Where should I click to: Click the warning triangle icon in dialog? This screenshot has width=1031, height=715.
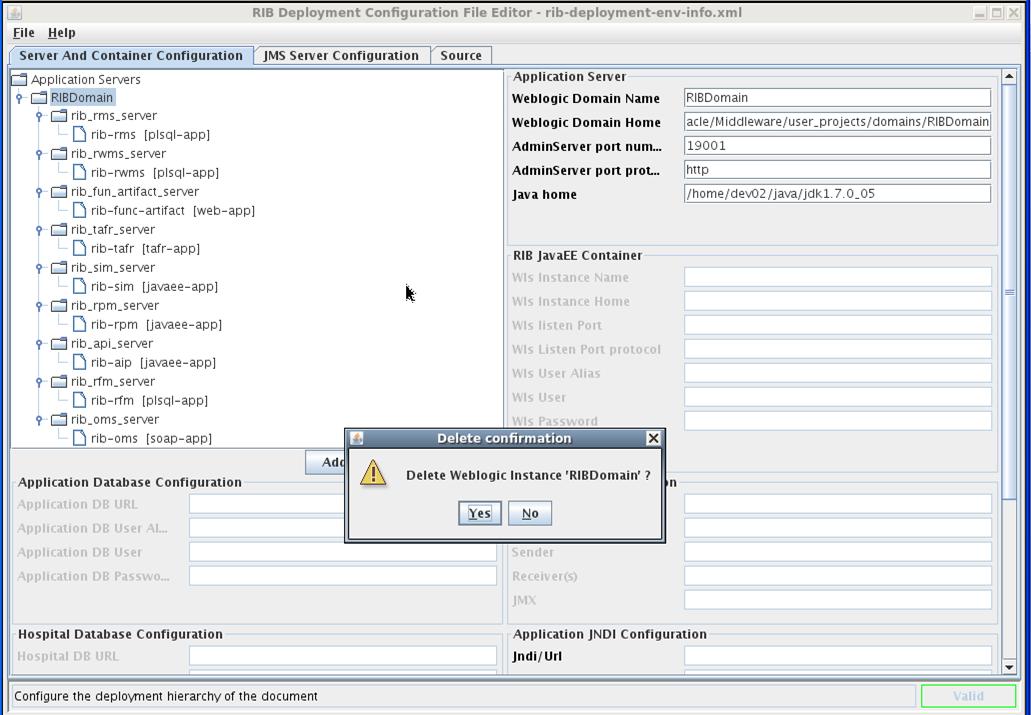[373, 473]
